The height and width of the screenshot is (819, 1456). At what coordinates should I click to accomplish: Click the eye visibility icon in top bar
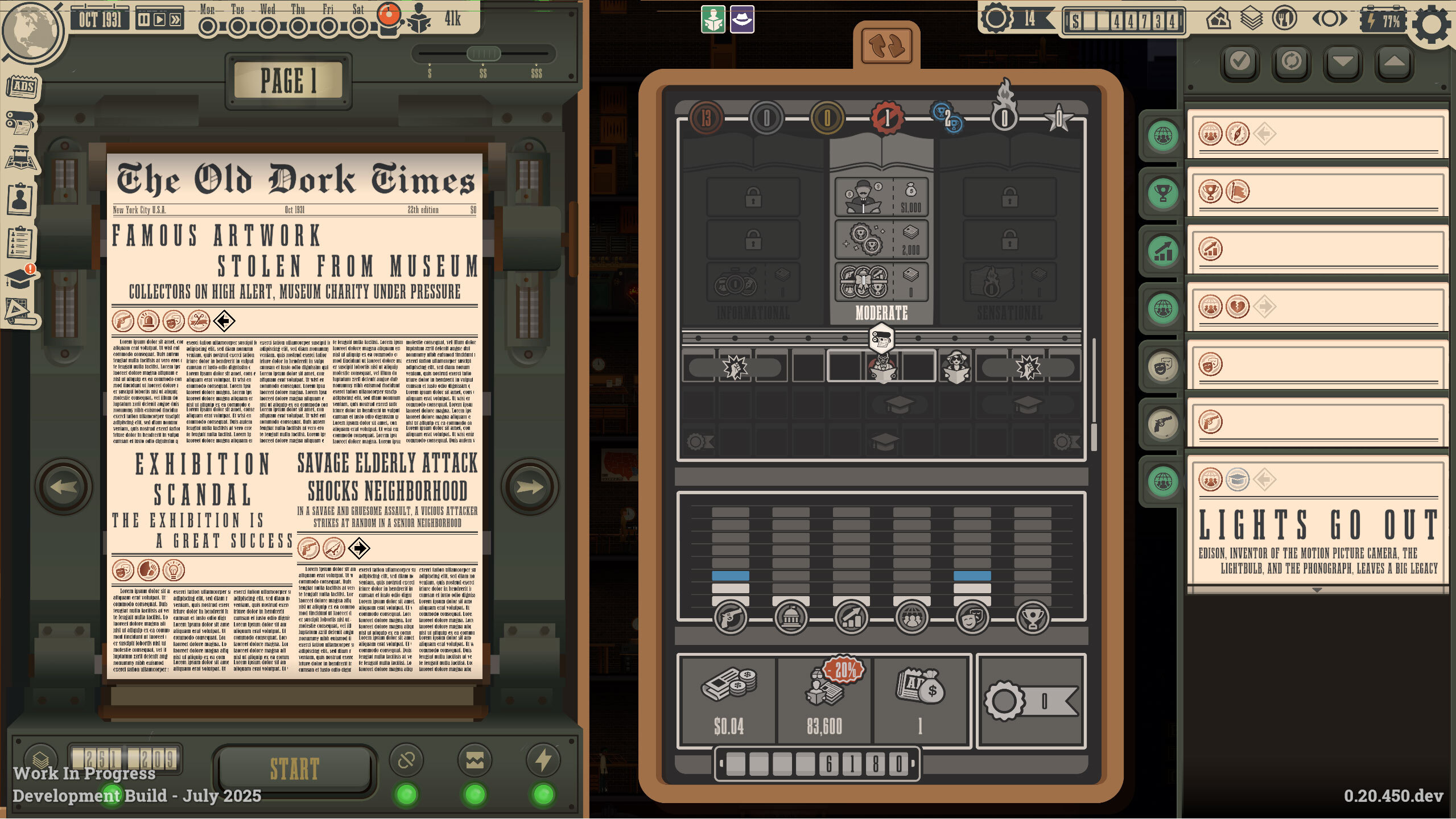1329,19
